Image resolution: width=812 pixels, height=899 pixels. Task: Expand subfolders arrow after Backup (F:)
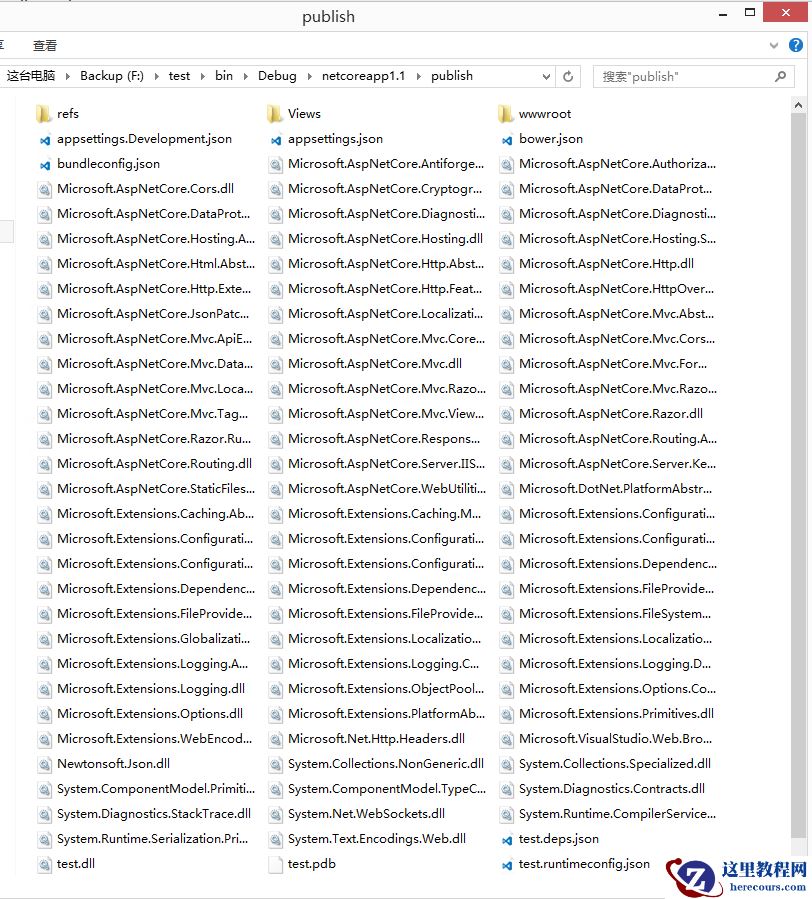(x=156, y=76)
